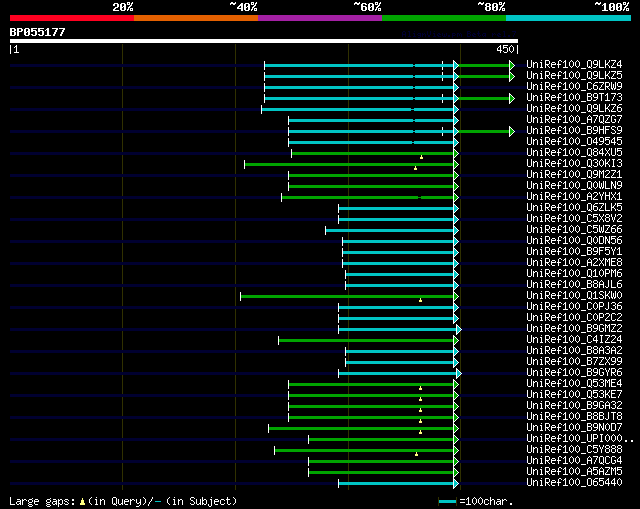Click the green alignment bar for Q30KI3

349,164
